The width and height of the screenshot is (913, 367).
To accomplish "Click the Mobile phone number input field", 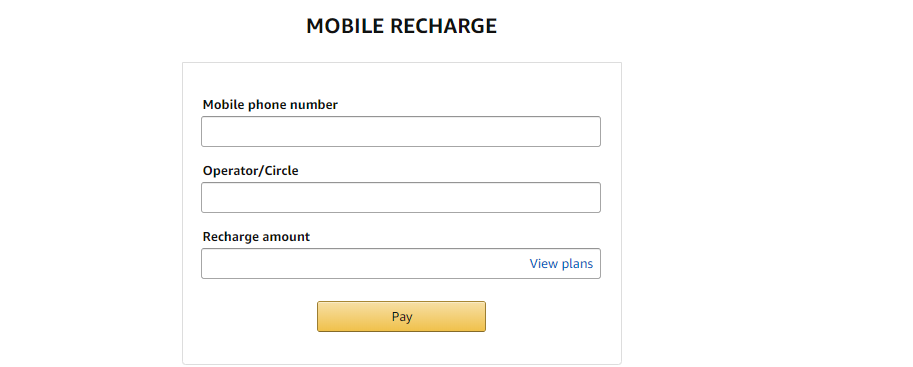I will 401,132.
